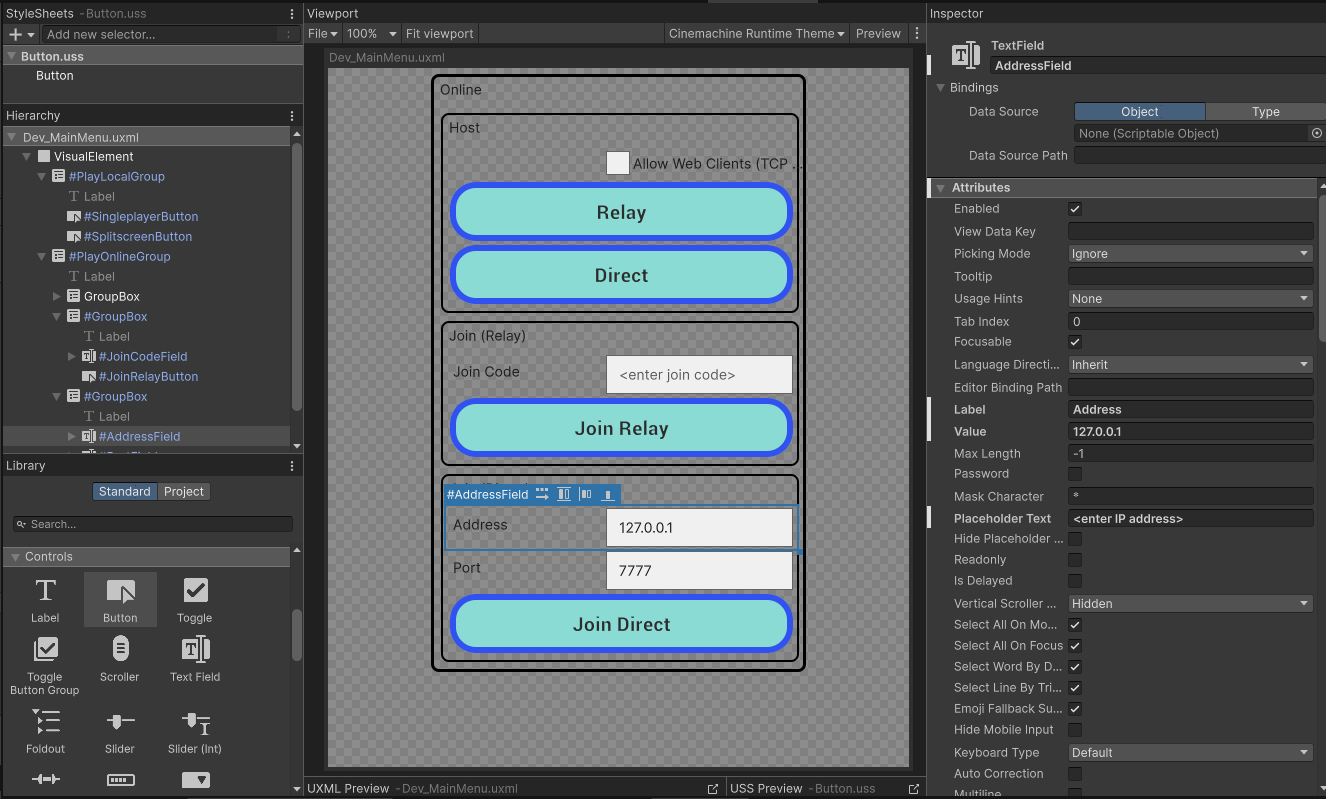
Task: Collapse the #PlayLocalGroup tree arrow
Action: click(42, 177)
